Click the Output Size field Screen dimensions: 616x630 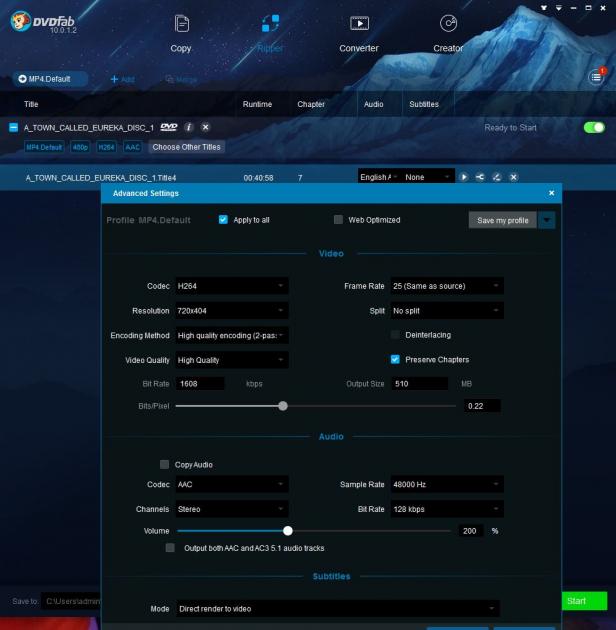pos(420,384)
